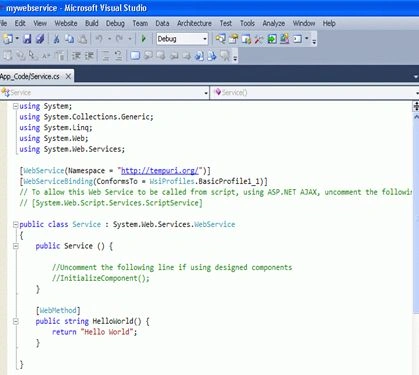
Task: Click the "Hello World" string literal
Action: click(107, 332)
